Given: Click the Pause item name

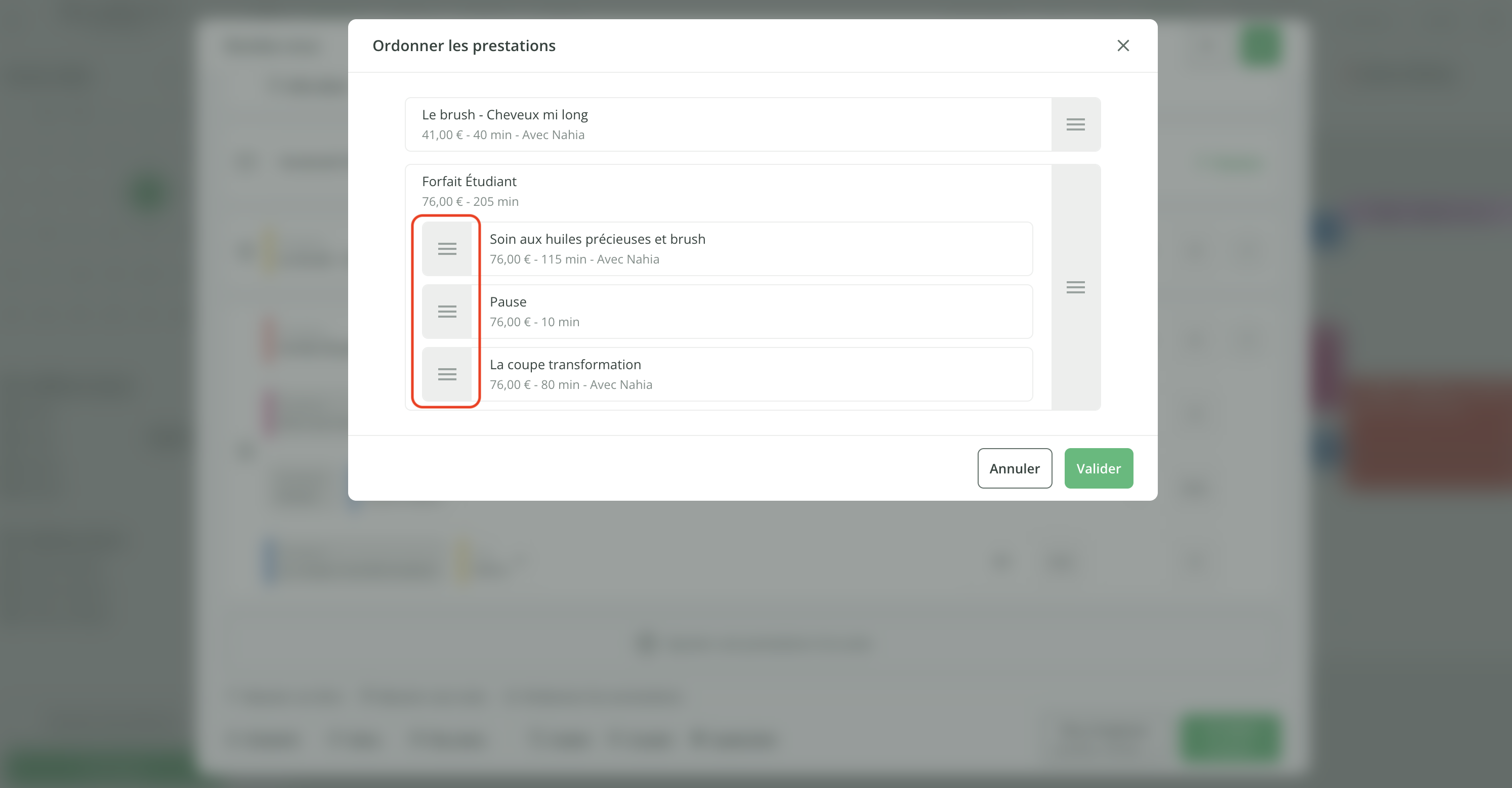Looking at the screenshot, I should [x=508, y=302].
